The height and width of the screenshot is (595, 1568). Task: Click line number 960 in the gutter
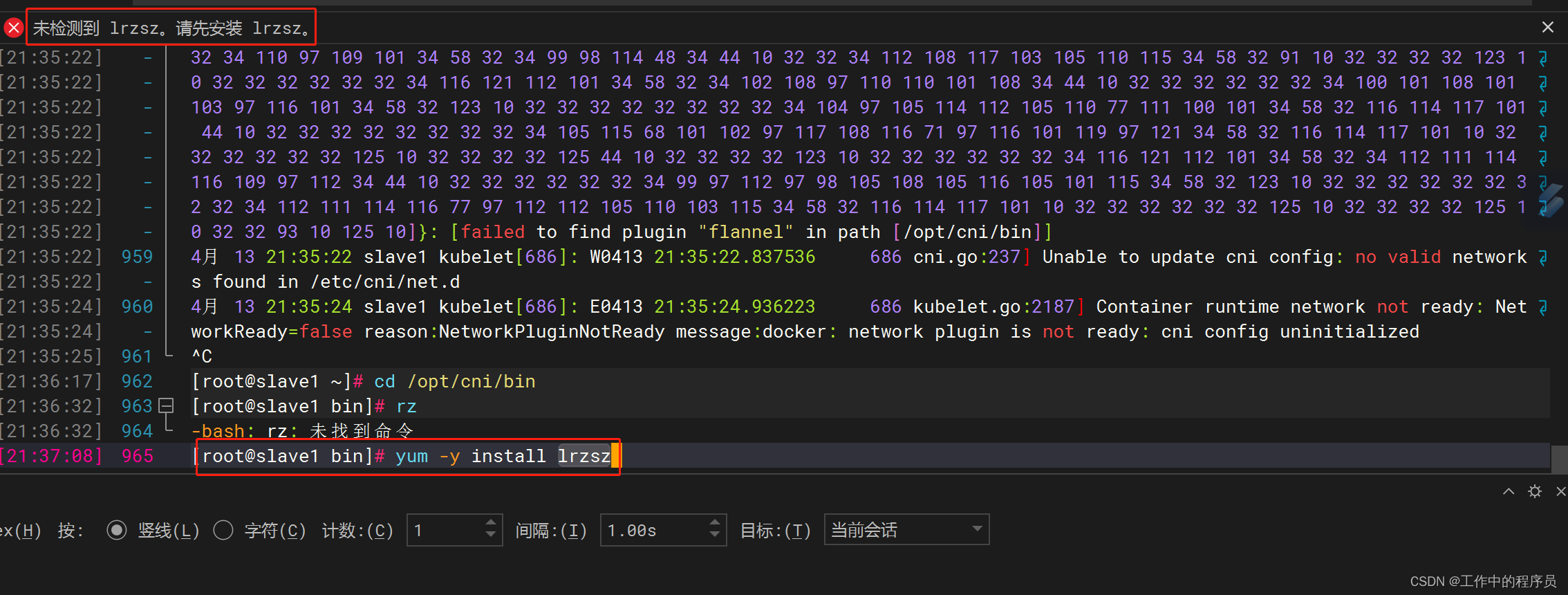pos(137,306)
